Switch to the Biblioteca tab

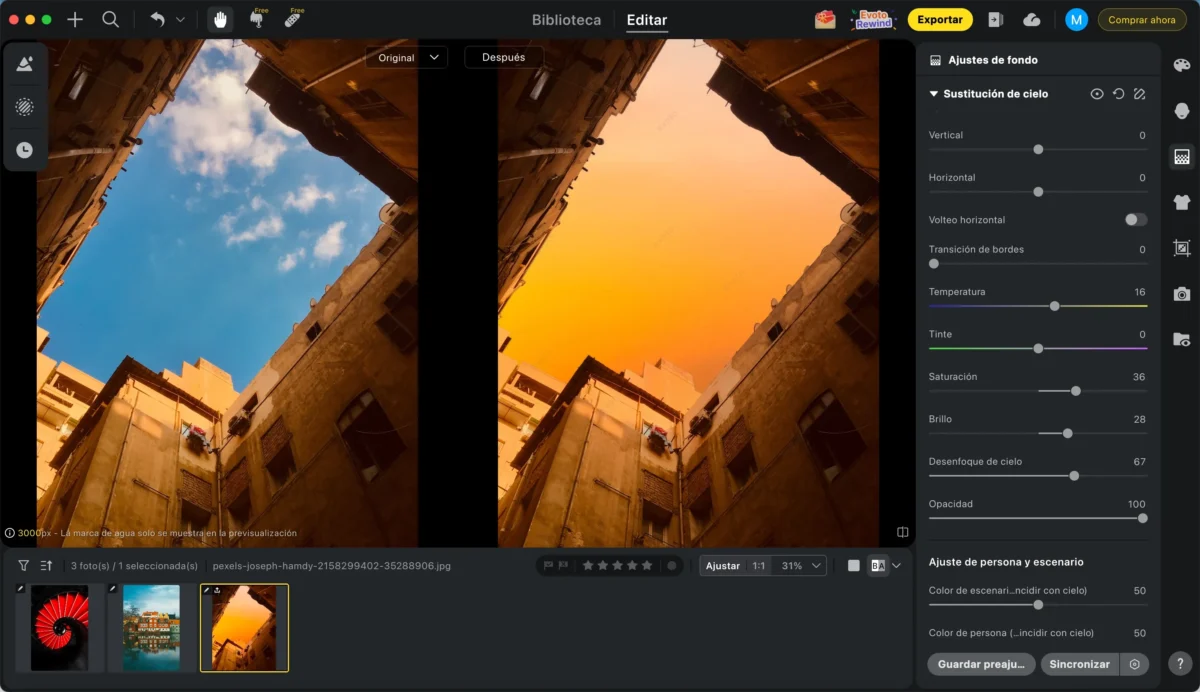coord(566,20)
